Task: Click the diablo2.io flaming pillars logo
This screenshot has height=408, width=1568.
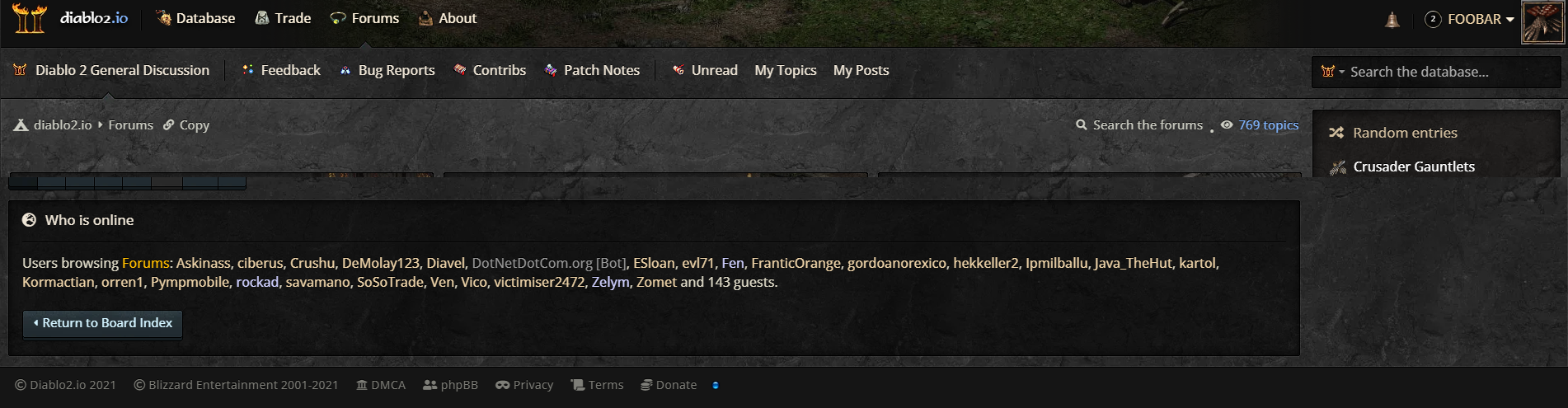Action: [29, 18]
